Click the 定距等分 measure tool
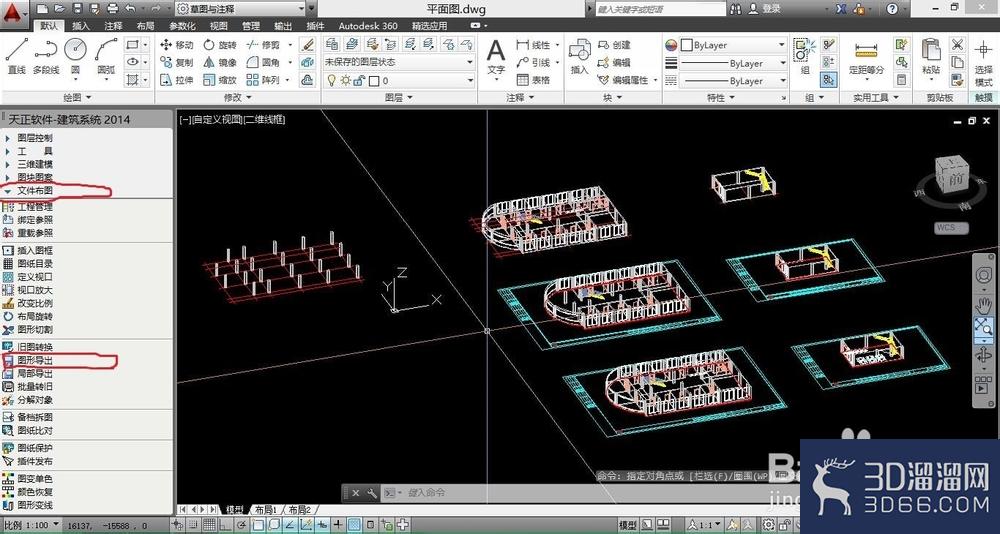This screenshot has height=534, width=1000. 866,57
